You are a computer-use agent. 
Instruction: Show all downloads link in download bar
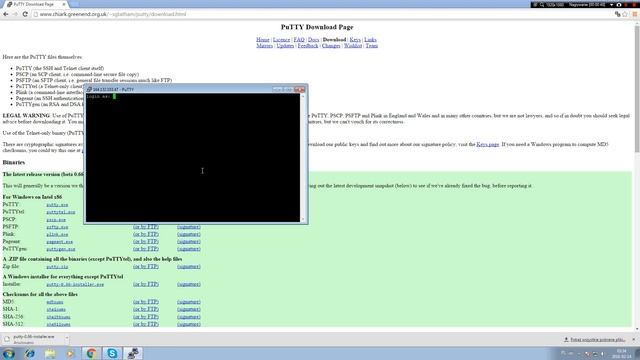(x=595, y=340)
